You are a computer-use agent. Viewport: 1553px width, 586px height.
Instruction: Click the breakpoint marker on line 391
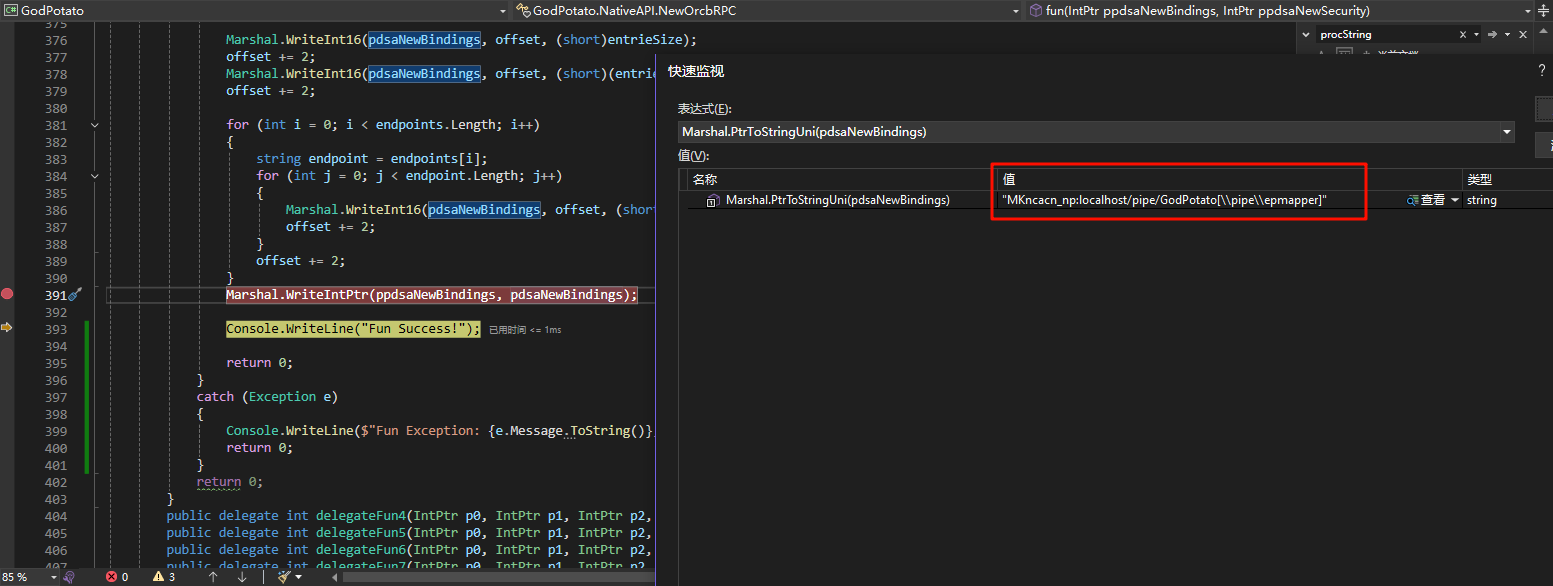click(x=7, y=294)
